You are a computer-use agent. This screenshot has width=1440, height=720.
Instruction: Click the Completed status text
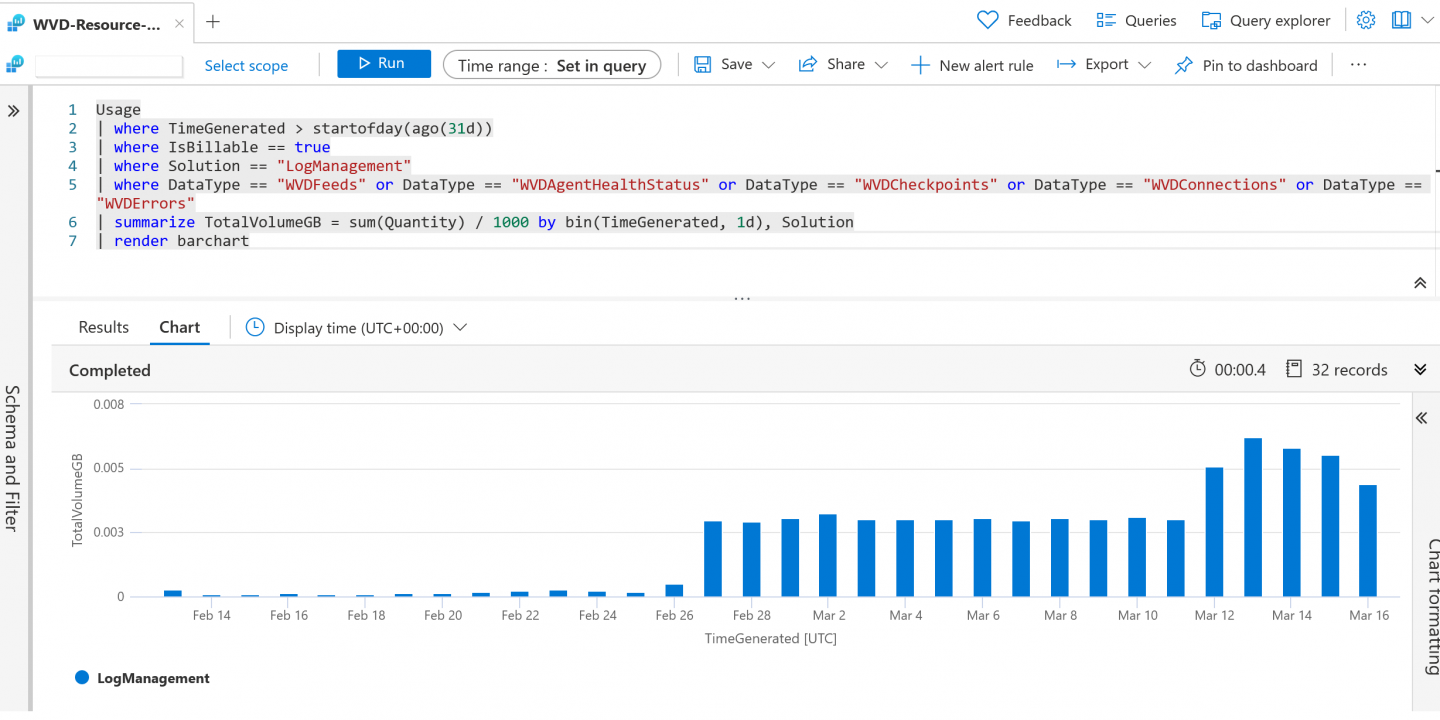[x=110, y=370]
